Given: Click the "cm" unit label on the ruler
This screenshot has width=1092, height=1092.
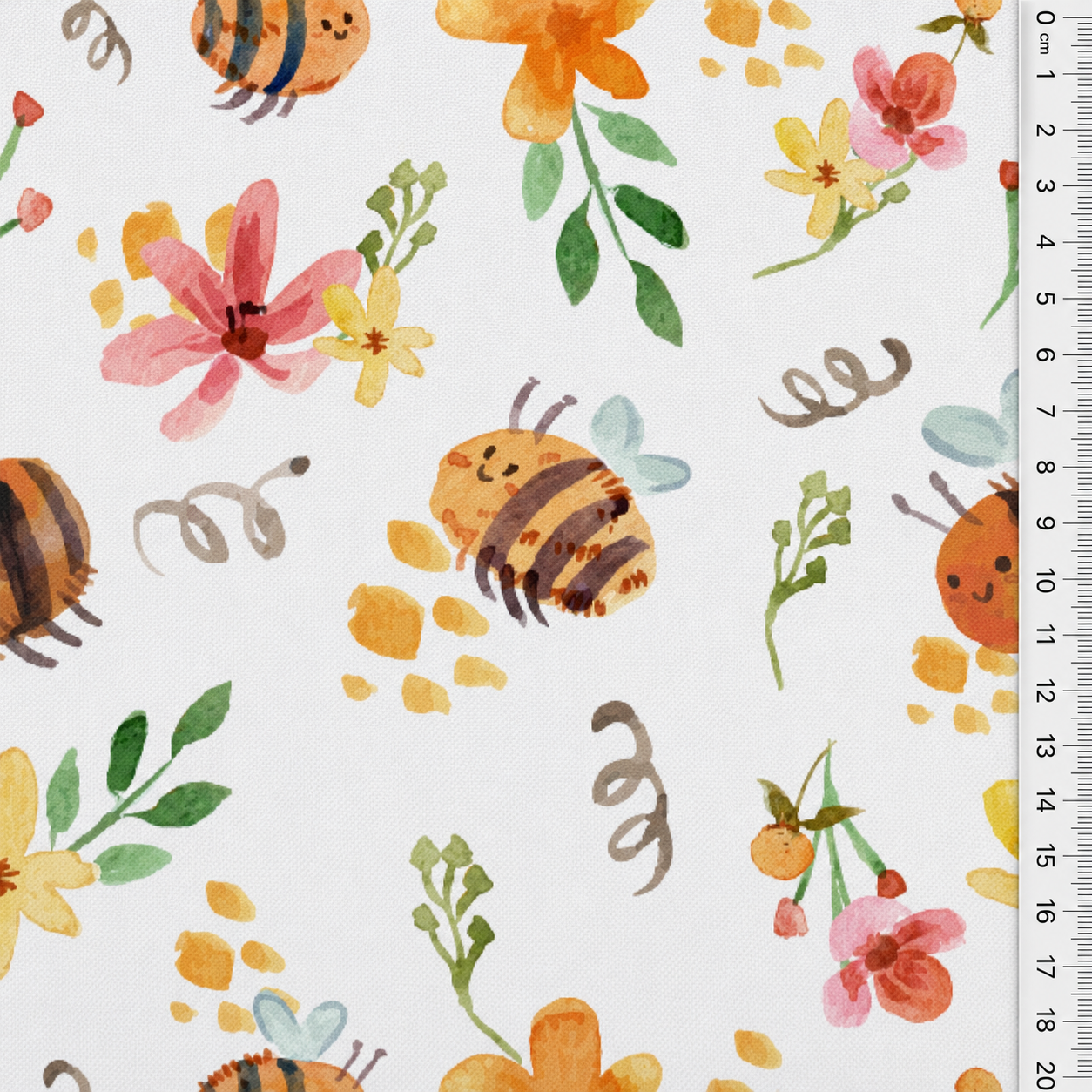Looking at the screenshot, I should pyautogui.click(x=1045, y=44).
